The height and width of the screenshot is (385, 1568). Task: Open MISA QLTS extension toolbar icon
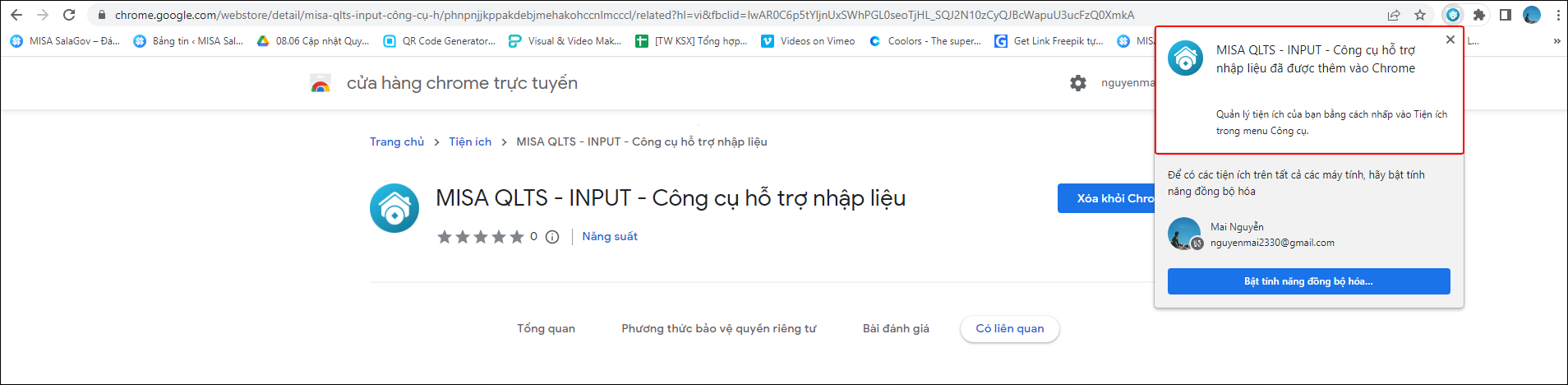point(1453,15)
